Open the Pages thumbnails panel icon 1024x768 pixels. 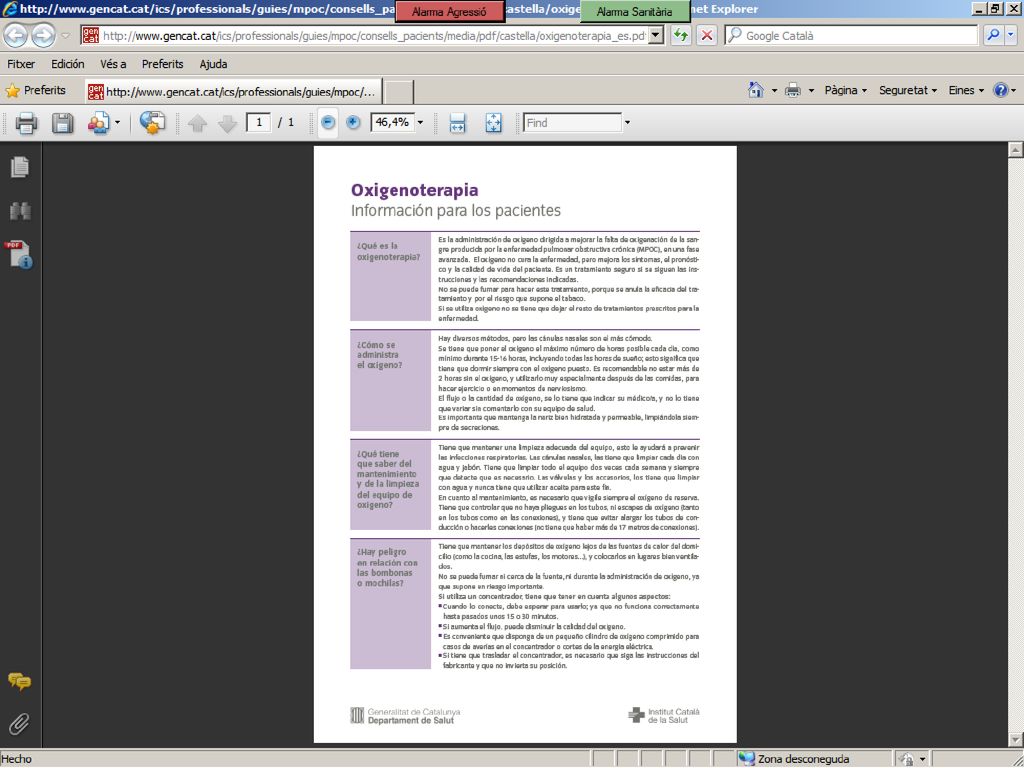[20, 167]
